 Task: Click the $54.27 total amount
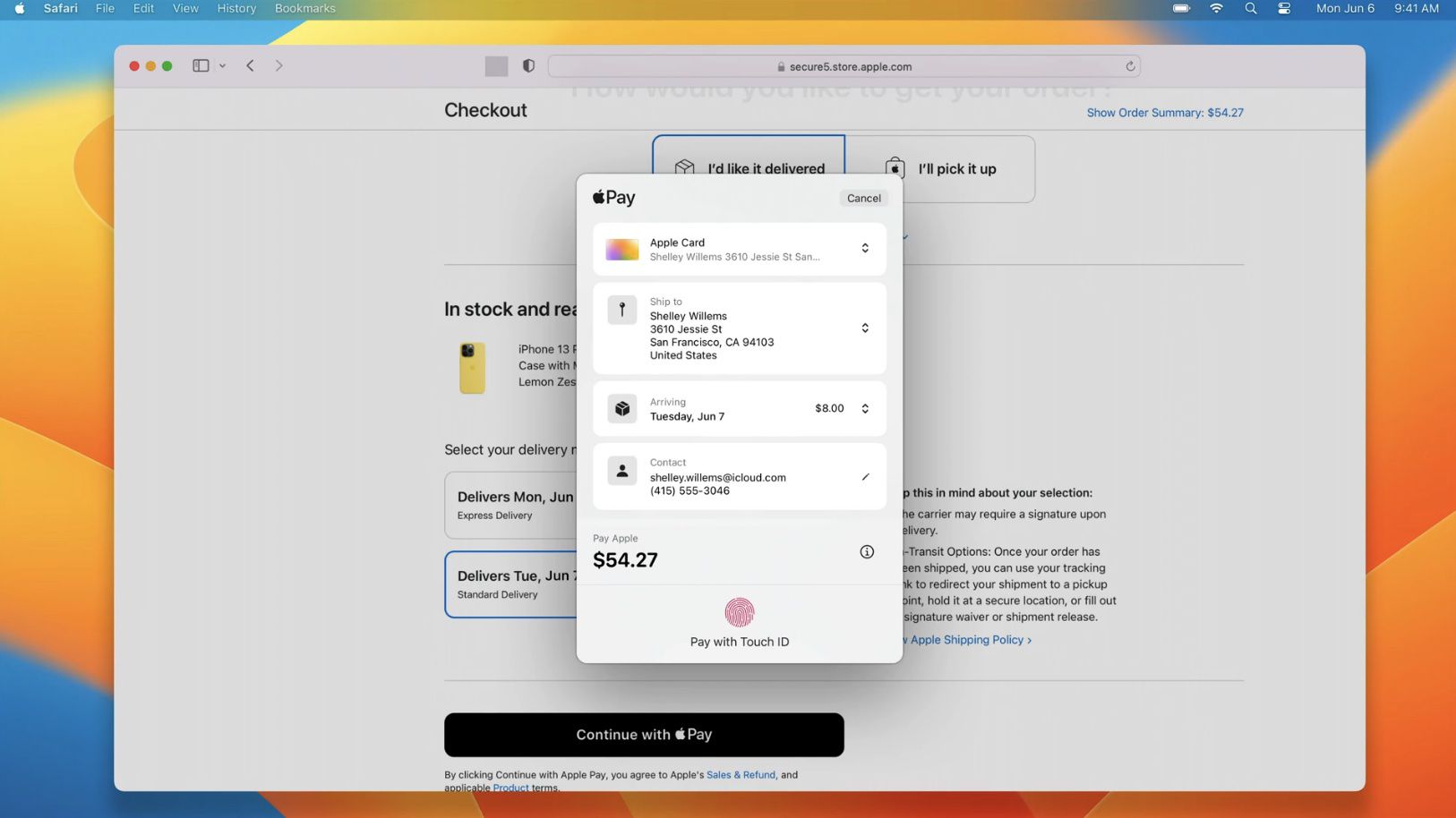tap(625, 560)
